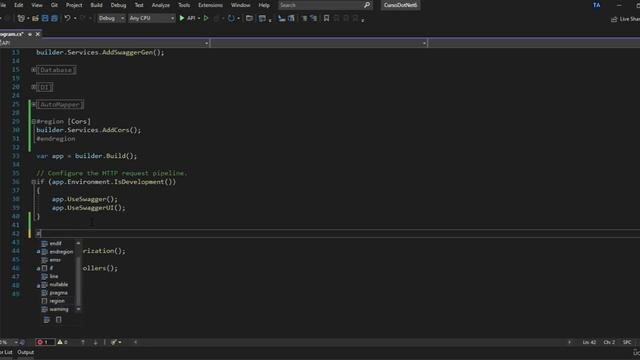The width and height of the screenshot is (640, 360).
Task: Switch to the Output tab
Action: (26, 352)
